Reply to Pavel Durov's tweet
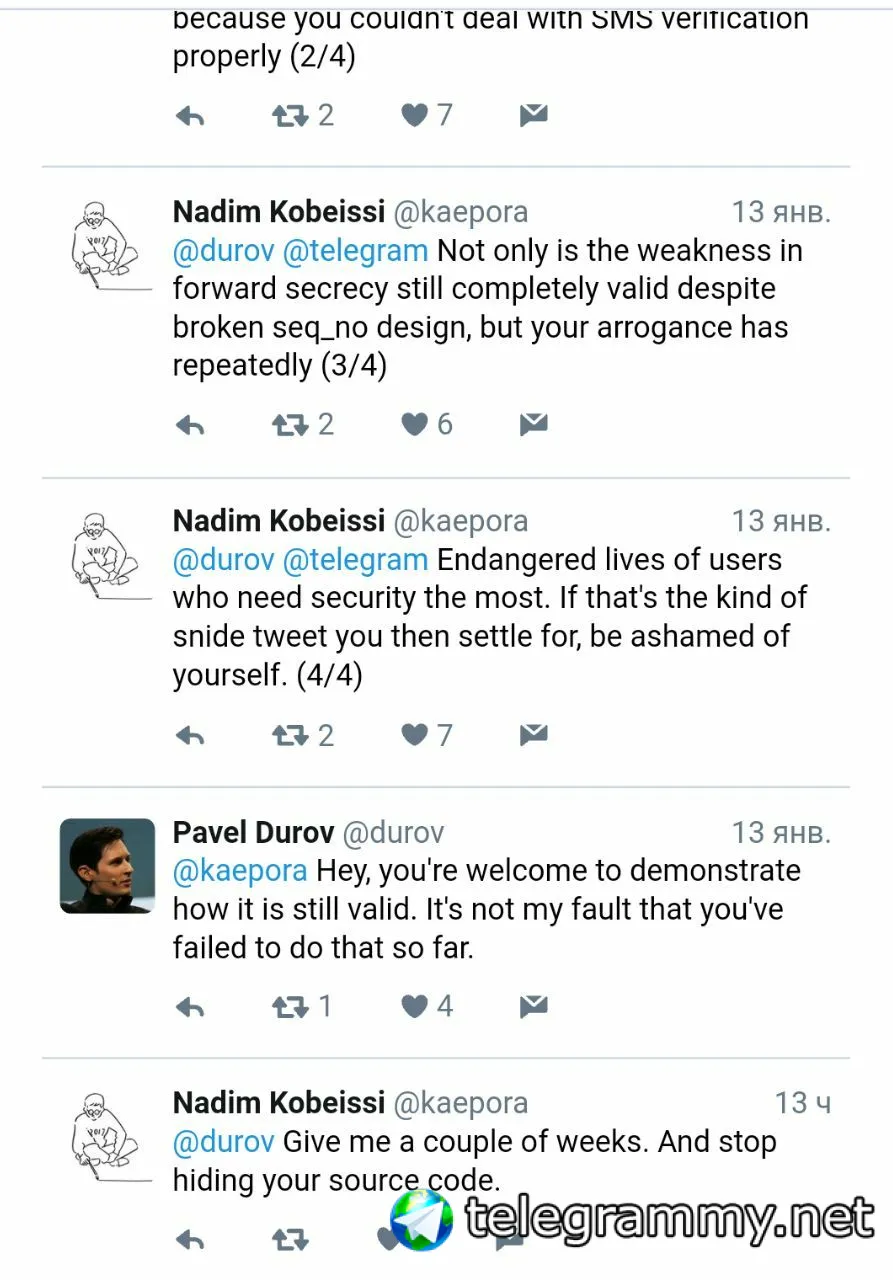Viewport: 893px width, 1280px height. coord(190,1006)
